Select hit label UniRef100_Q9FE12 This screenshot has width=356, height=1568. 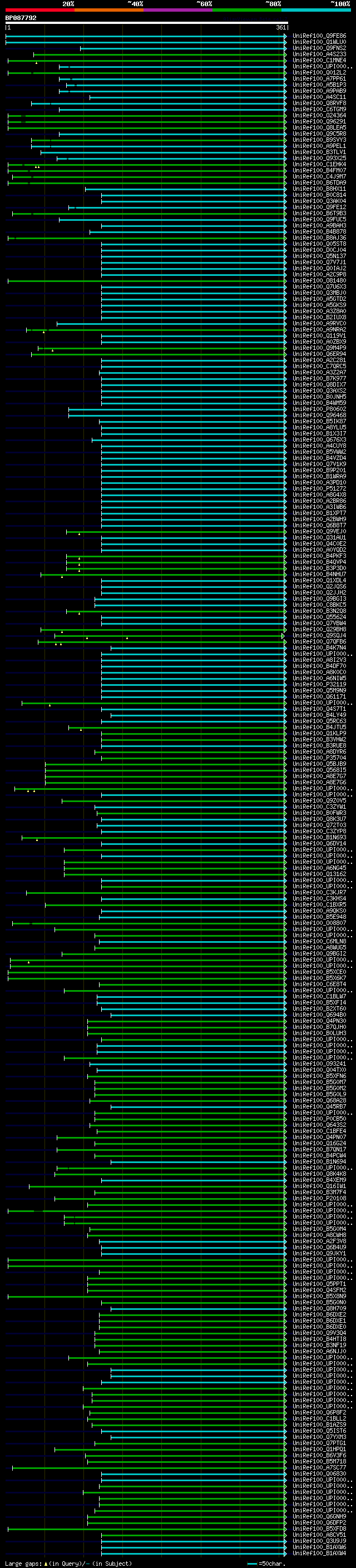pyautogui.click(x=319, y=207)
